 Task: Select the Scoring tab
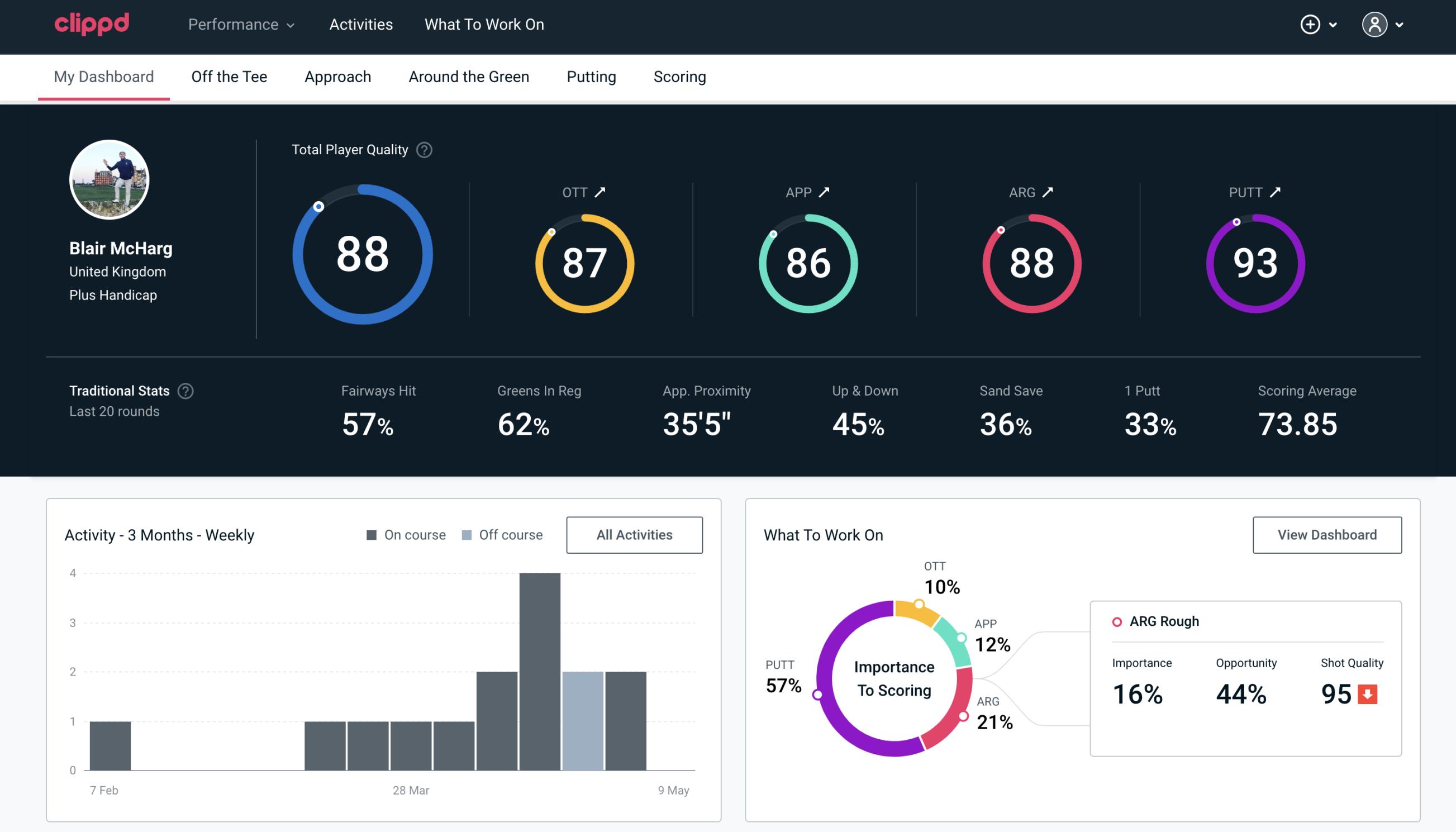[x=680, y=76]
